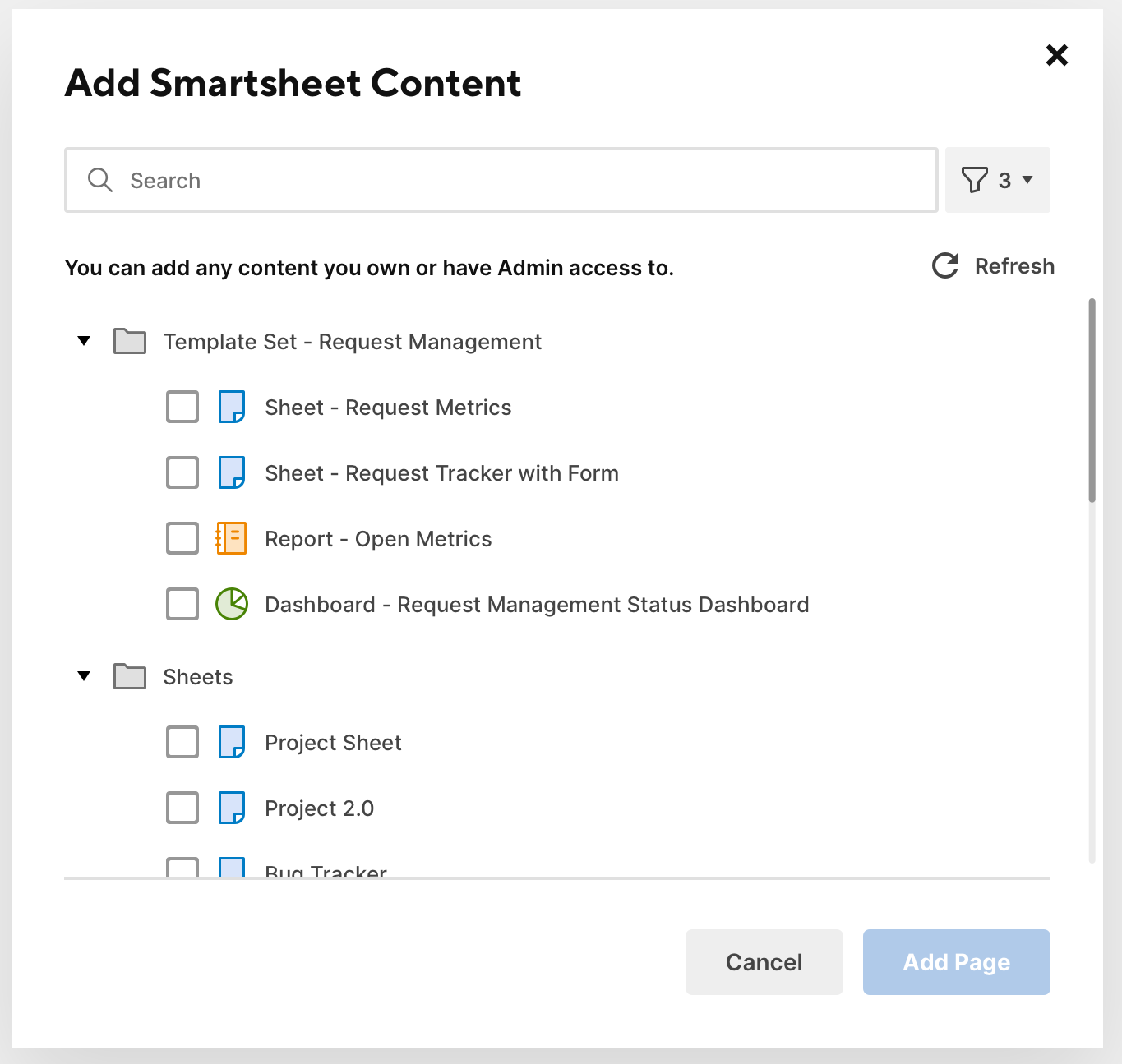Click the text Sheet - Request Metrics

click(388, 408)
